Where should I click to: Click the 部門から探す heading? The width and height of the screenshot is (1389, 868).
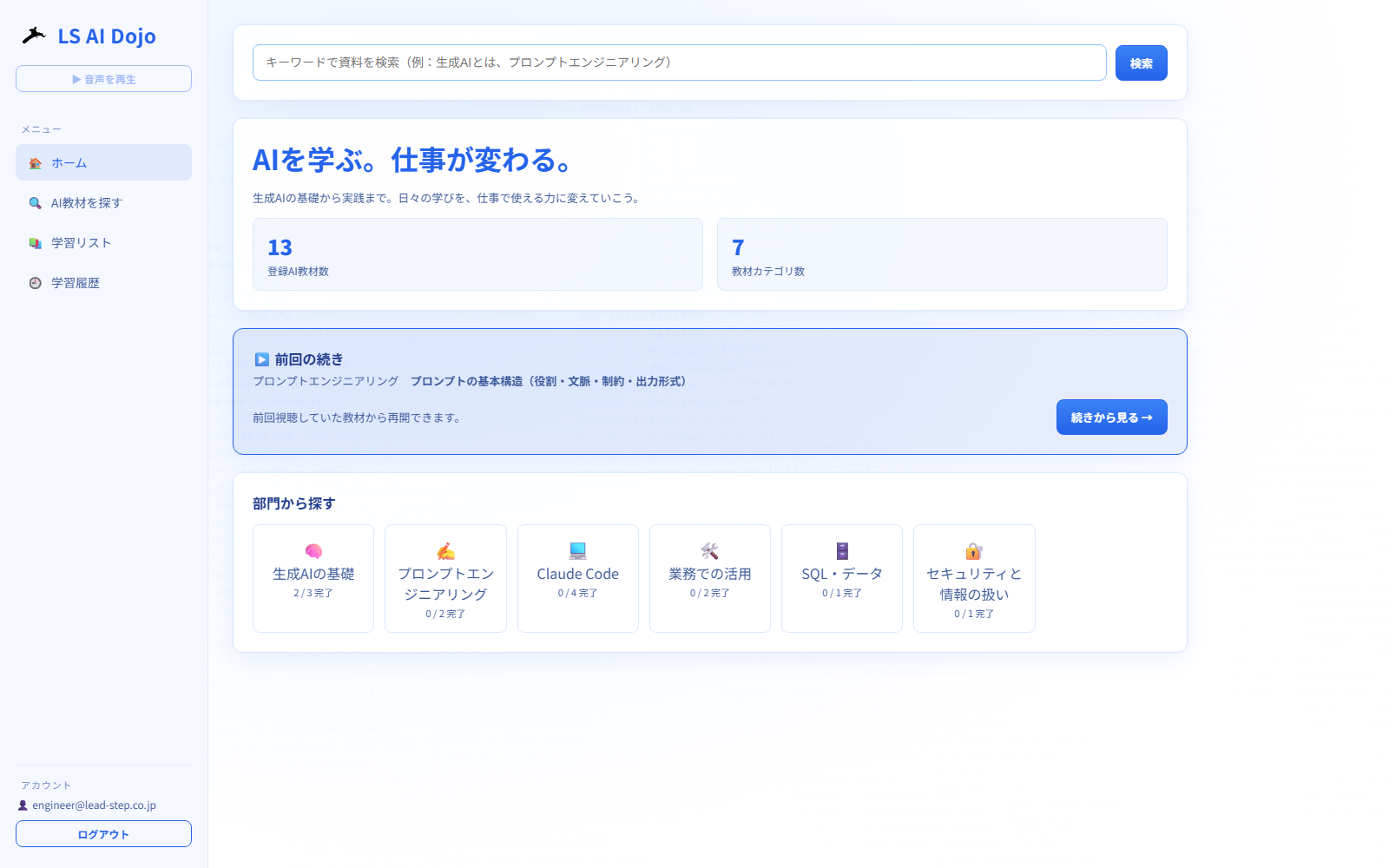(x=293, y=503)
